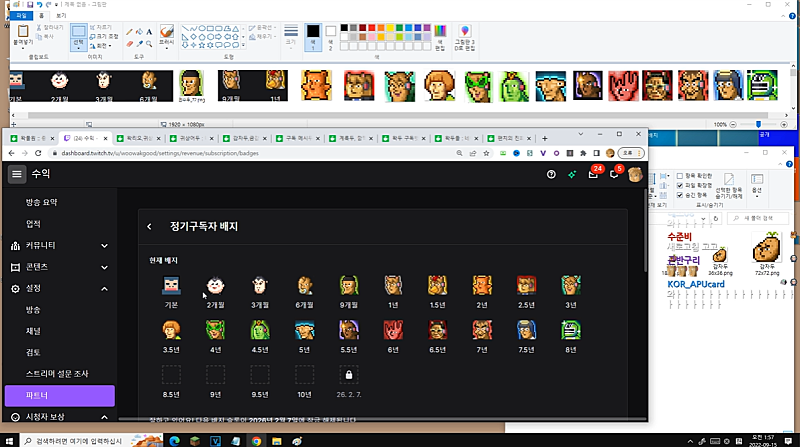Select the Color picker tool in Paint
Image resolution: width=800 pixels, height=447 pixels.
pyautogui.click(x=139, y=44)
